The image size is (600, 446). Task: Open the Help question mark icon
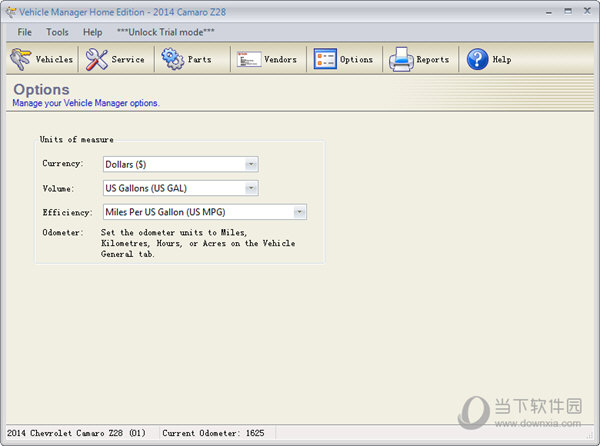click(x=477, y=59)
